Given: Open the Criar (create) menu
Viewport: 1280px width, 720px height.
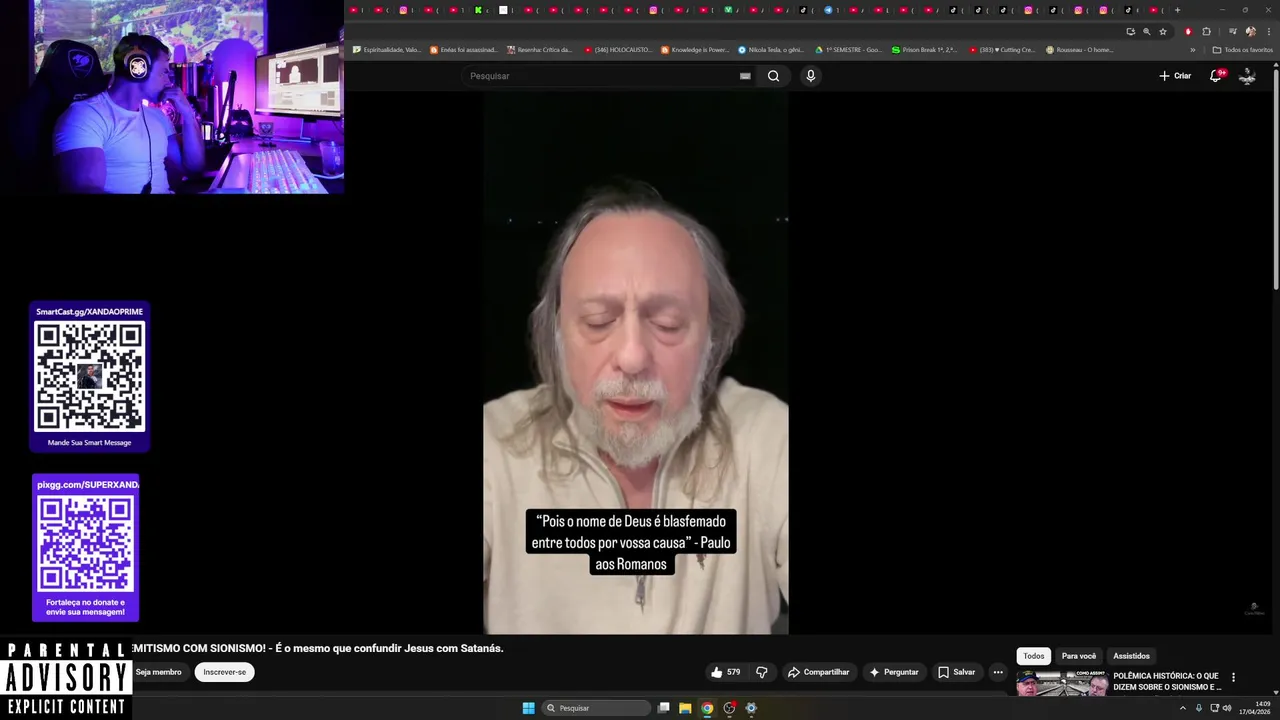Looking at the screenshot, I should point(1175,76).
